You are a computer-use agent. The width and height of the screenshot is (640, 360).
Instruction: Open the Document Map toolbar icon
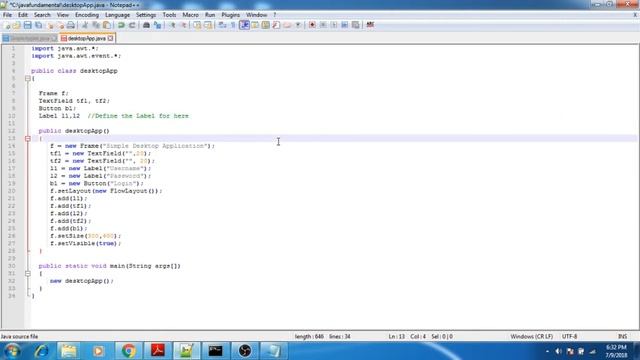(x=265, y=25)
